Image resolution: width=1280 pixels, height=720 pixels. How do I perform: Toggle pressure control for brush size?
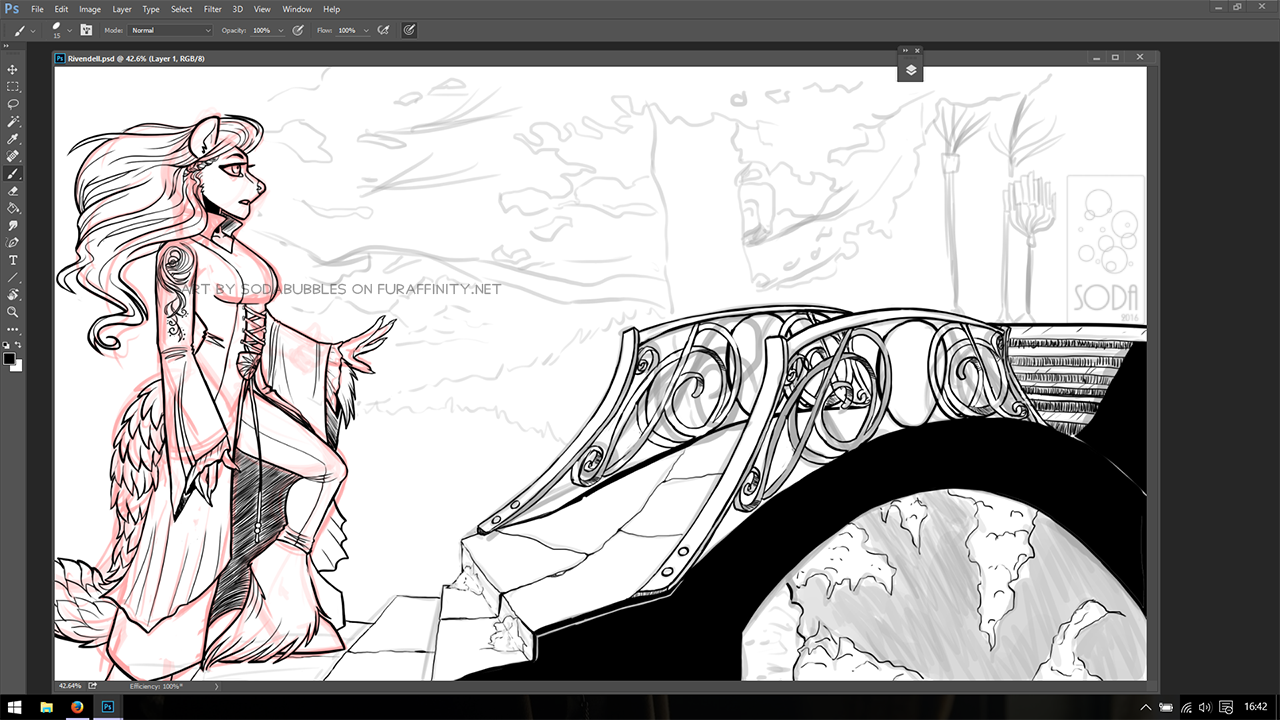pyautogui.click(x=409, y=30)
